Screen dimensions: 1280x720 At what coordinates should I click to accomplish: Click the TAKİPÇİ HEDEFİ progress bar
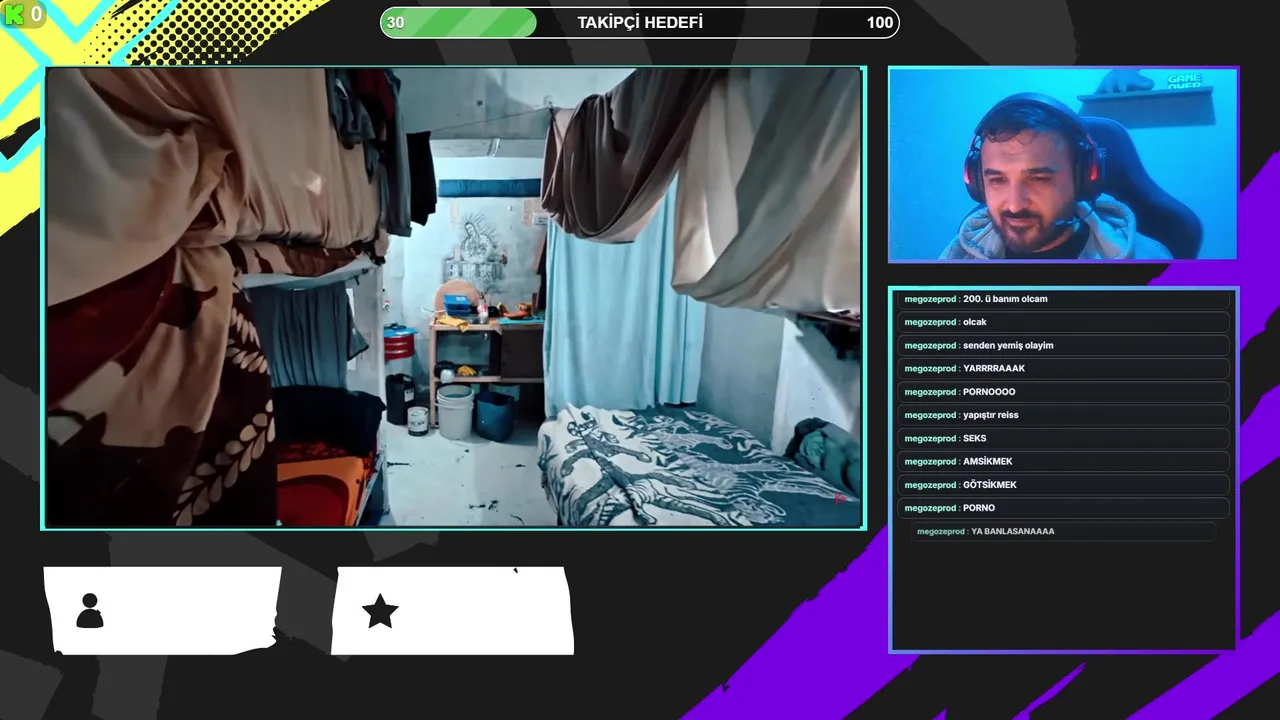pyautogui.click(x=640, y=22)
